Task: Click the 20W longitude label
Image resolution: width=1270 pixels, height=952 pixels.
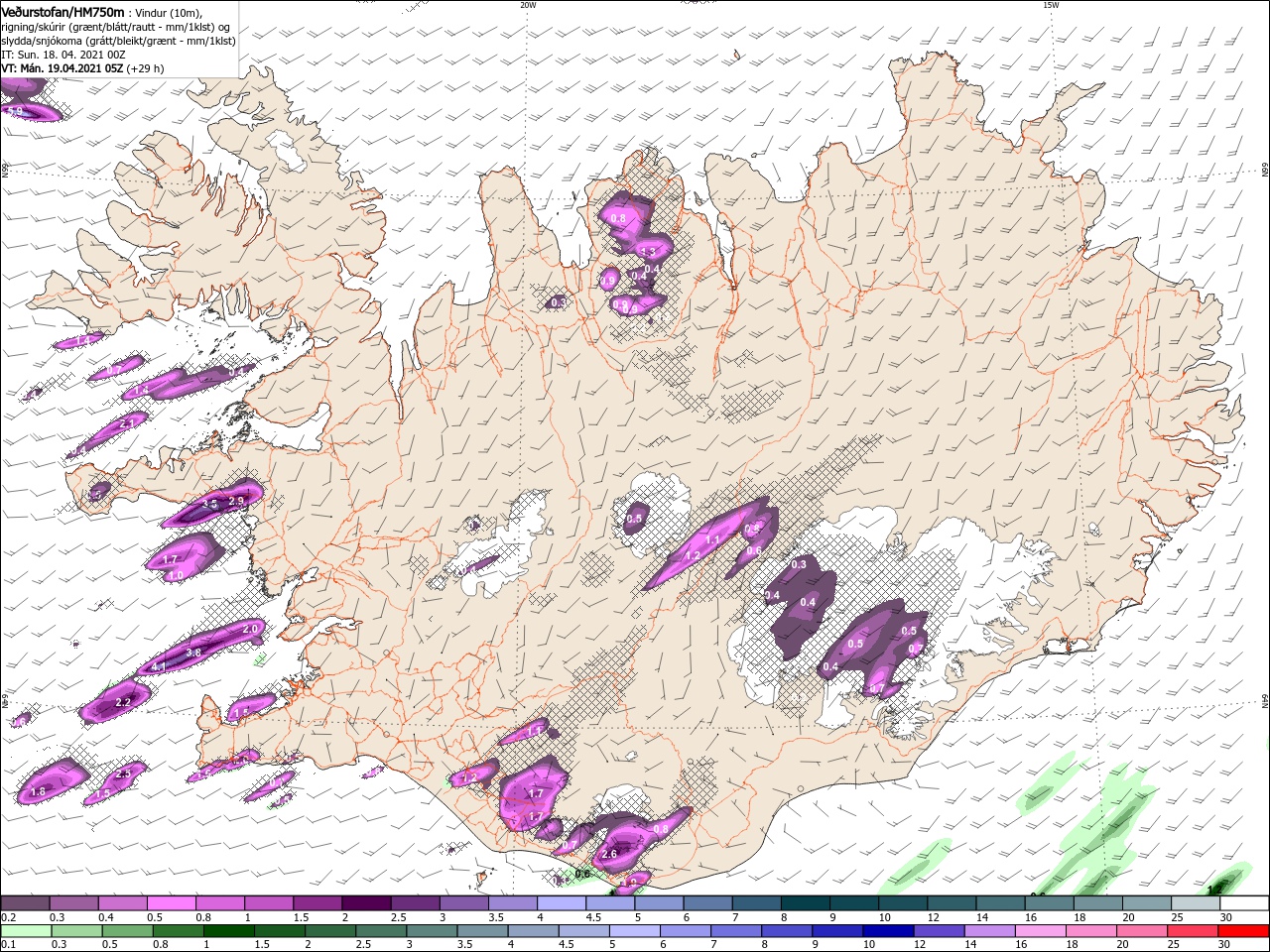Action: click(528, 5)
